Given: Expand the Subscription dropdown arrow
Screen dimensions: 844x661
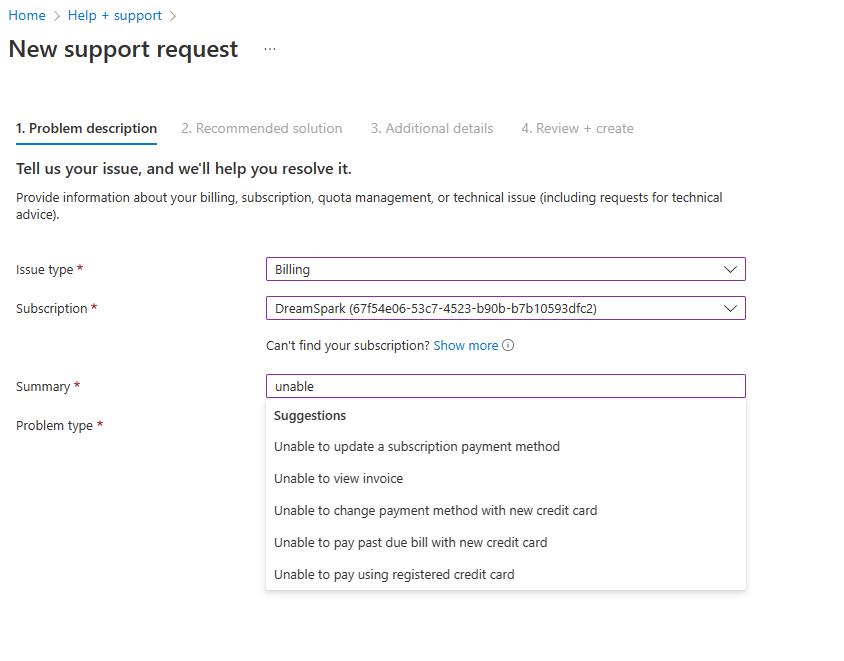Looking at the screenshot, I should click(730, 309).
